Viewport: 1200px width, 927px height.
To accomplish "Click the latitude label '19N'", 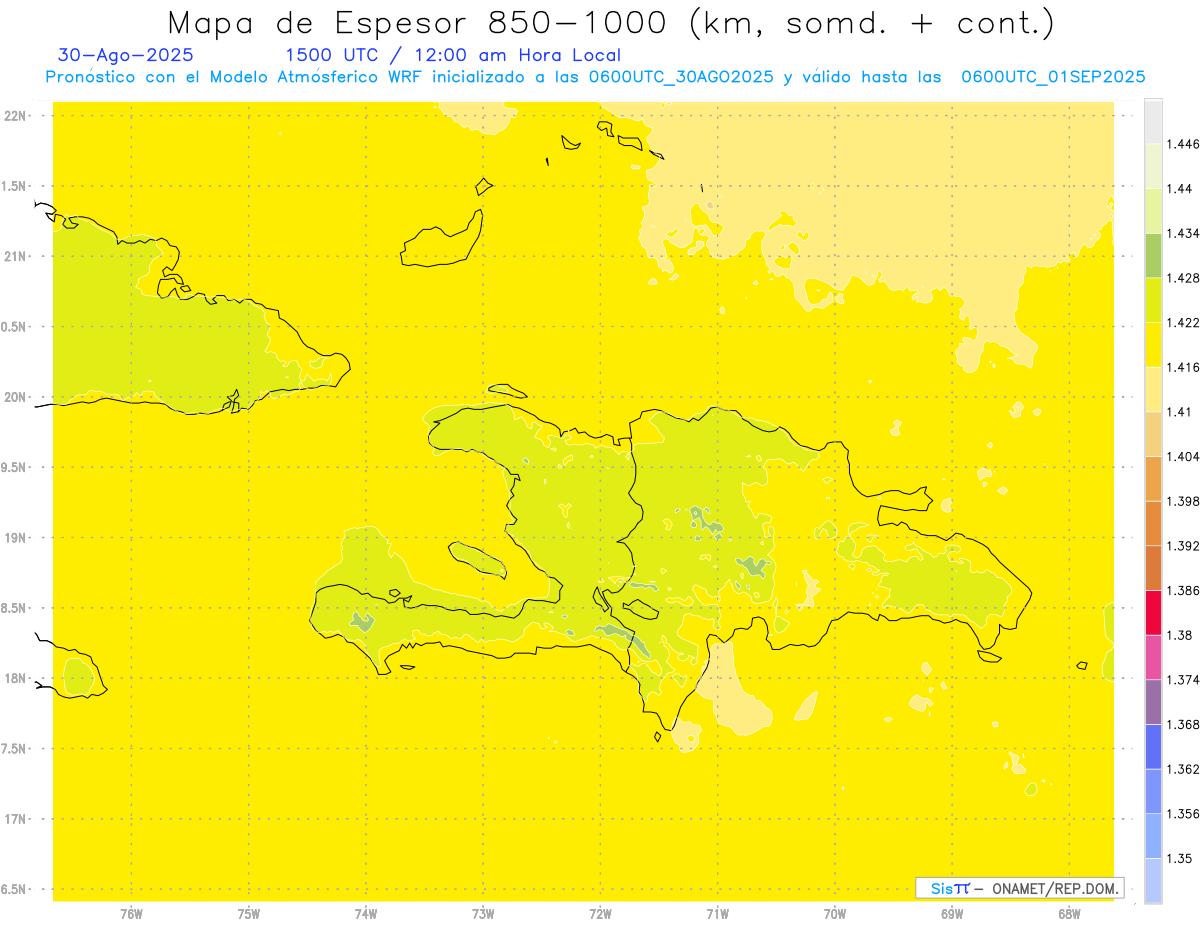I will coord(14,538).
